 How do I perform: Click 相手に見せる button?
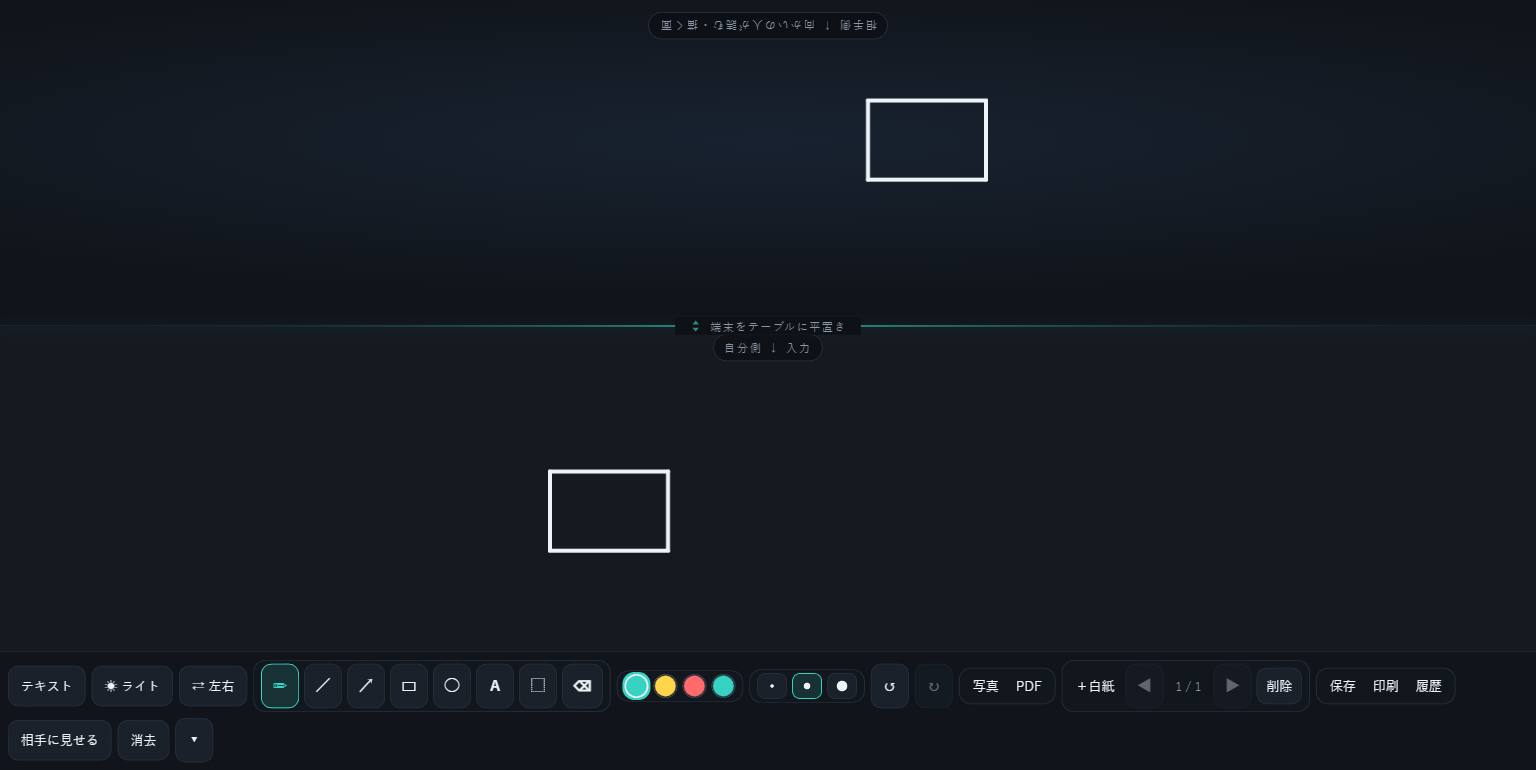coord(60,740)
